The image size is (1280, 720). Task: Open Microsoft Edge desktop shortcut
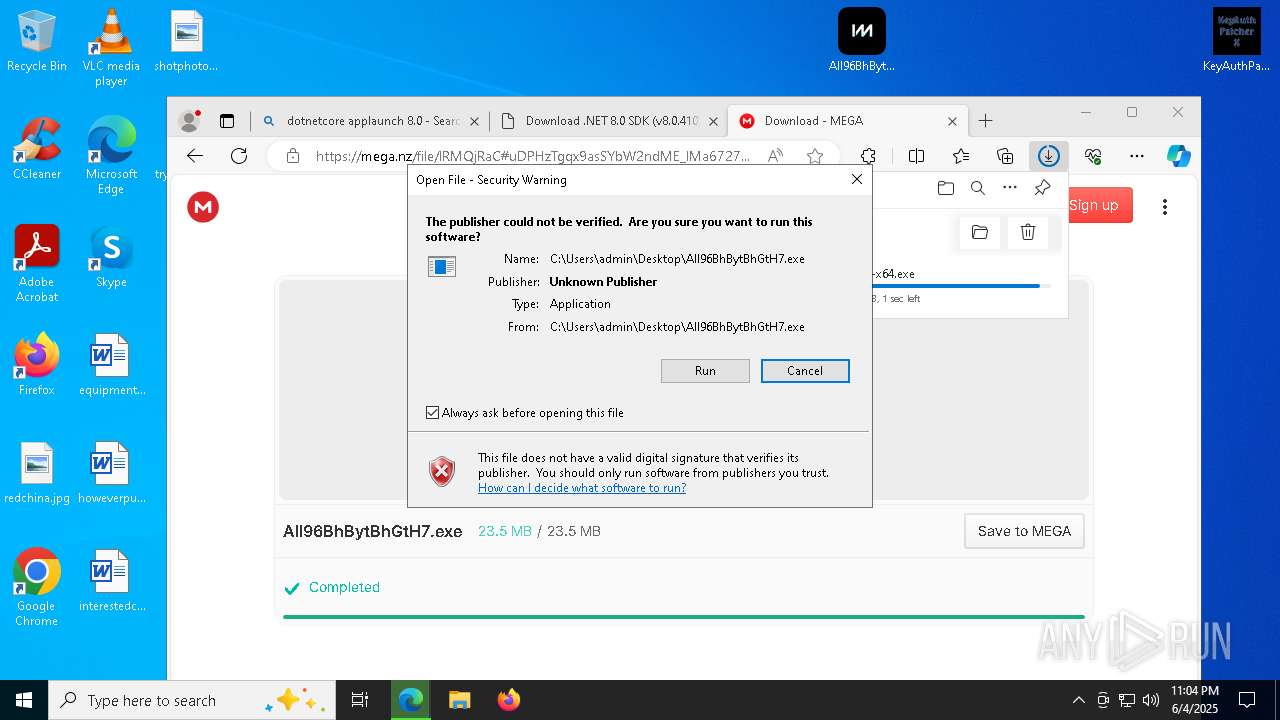pyautogui.click(x=111, y=156)
